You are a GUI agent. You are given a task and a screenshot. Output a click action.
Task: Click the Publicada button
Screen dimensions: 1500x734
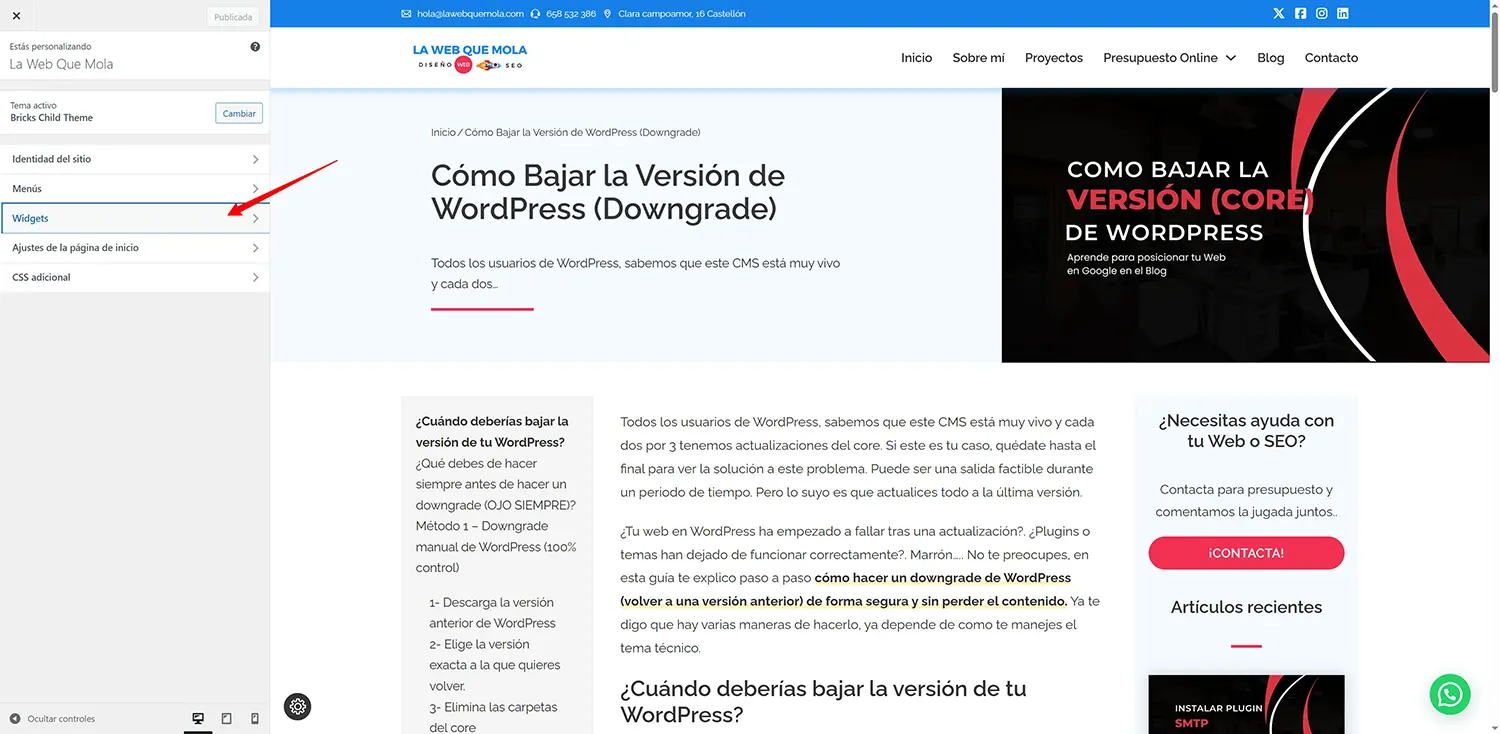coord(233,17)
